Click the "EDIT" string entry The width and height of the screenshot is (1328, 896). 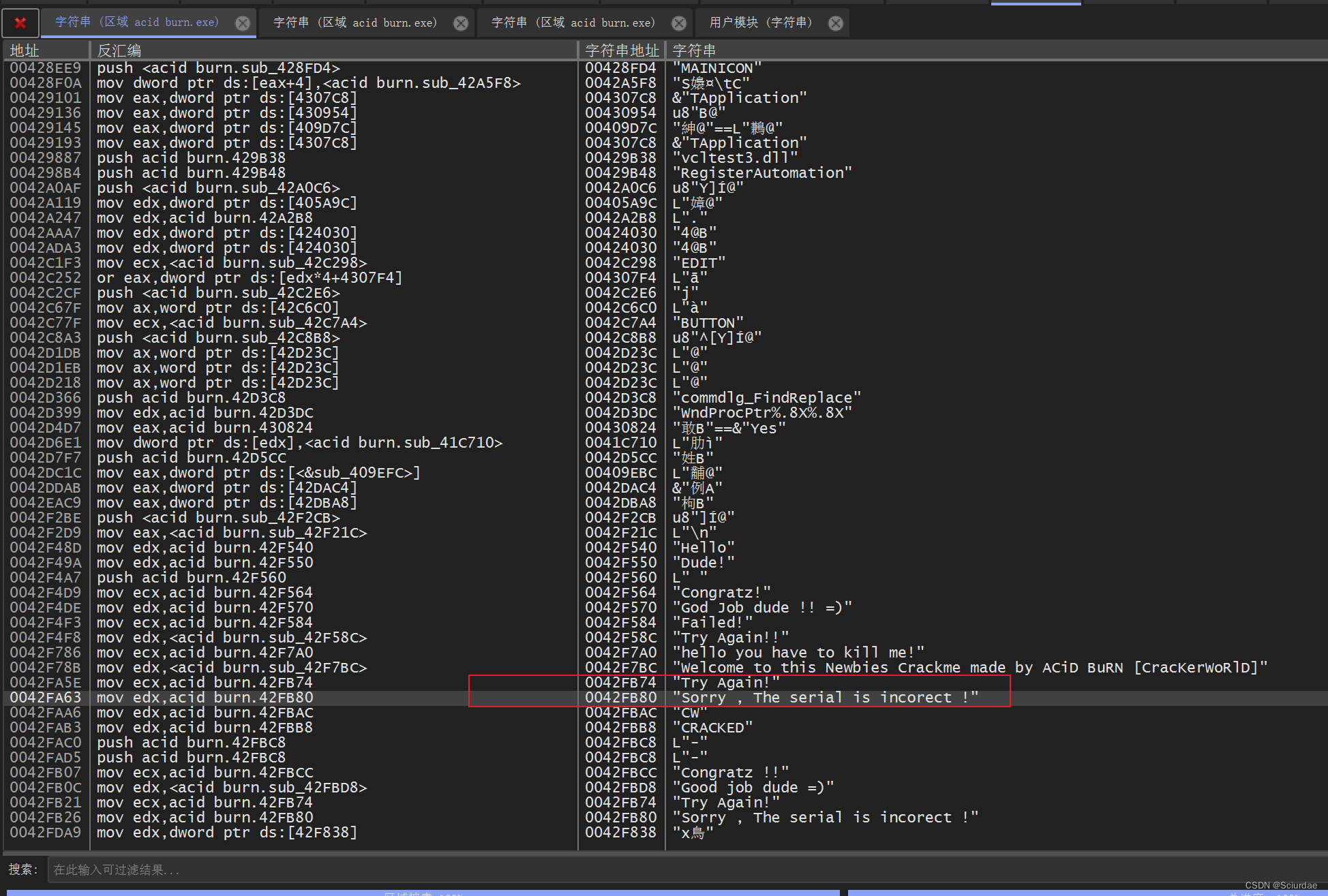(699, 263)
